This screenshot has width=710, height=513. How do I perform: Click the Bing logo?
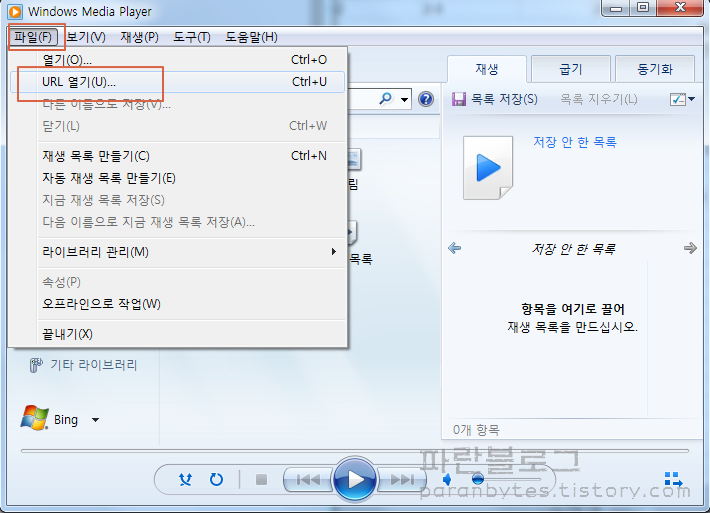(34, 417)
